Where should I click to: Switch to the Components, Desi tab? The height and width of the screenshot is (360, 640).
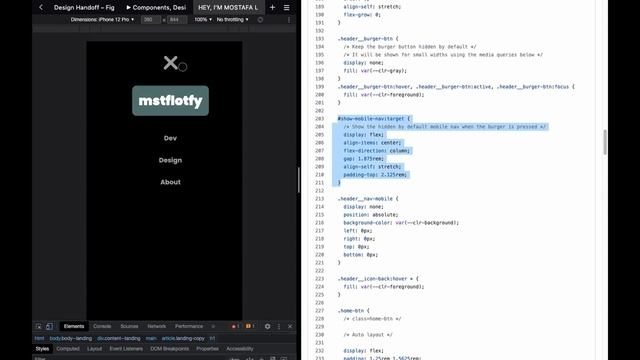click(x=156, y=7)
